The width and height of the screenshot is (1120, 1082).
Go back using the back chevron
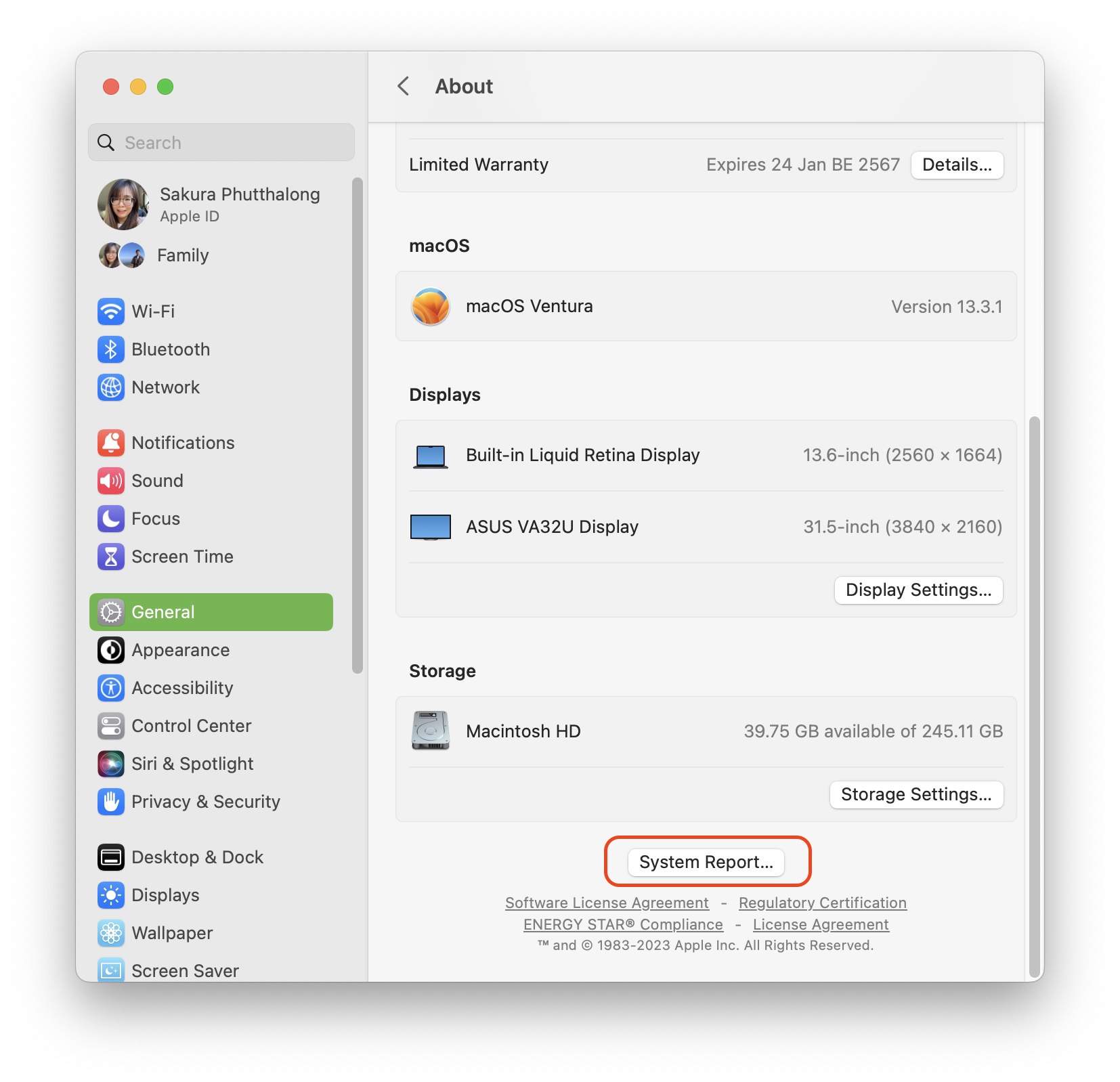[404, 87]
